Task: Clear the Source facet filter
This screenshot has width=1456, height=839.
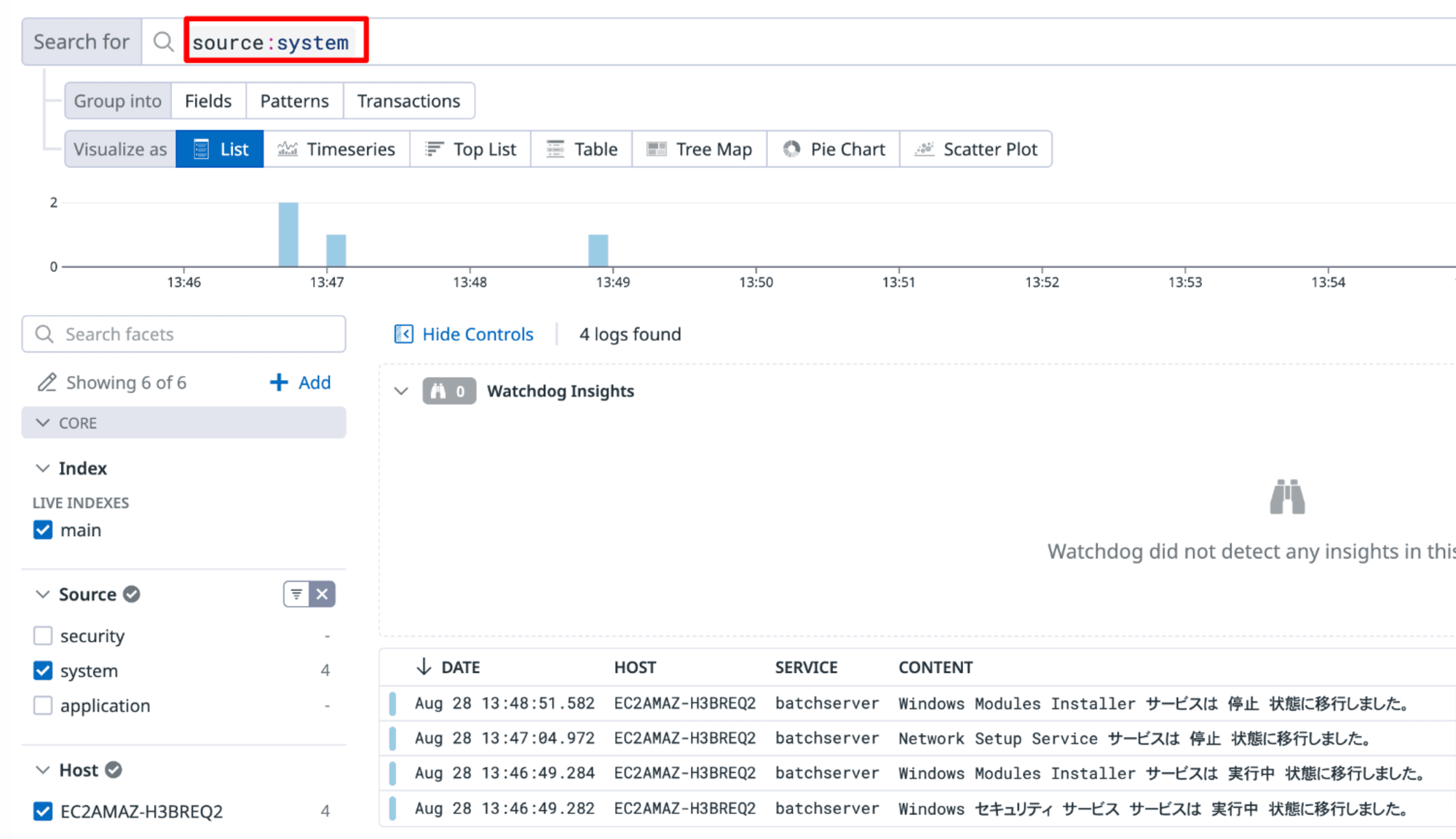Action: (322, 595)
